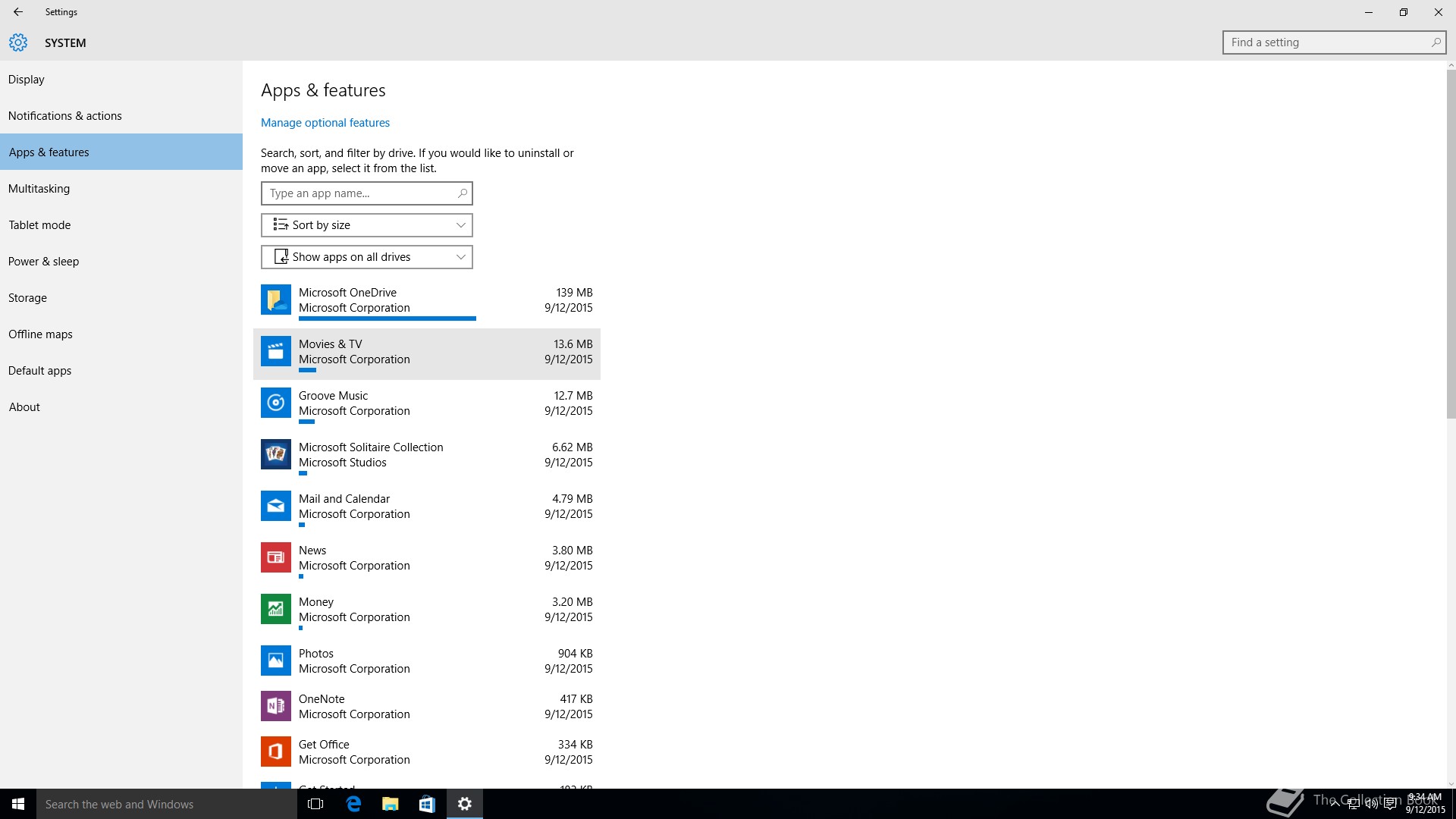Screen dimensions: 1456x819
Task: Open File Explorer from the taskbar
Action: [391, 804]
